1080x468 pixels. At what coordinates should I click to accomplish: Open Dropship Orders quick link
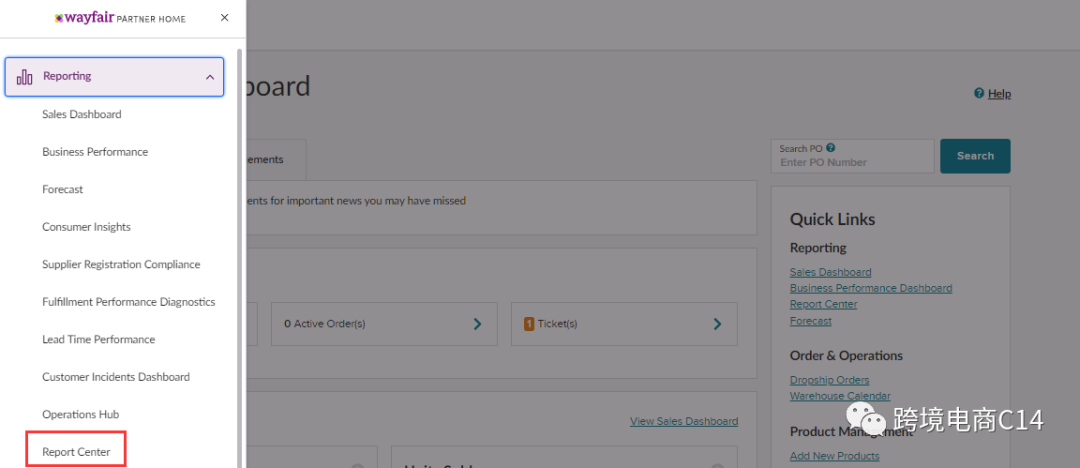[x=830, y=380]
